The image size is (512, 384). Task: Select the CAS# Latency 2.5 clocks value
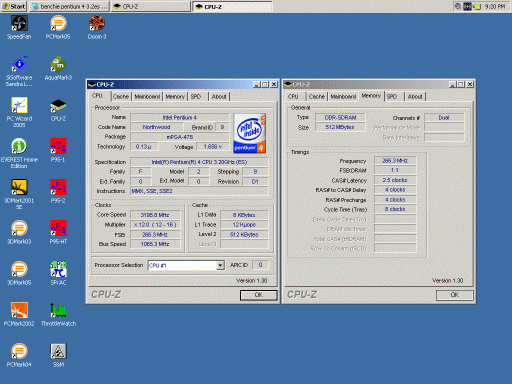(x=395, y=180)
